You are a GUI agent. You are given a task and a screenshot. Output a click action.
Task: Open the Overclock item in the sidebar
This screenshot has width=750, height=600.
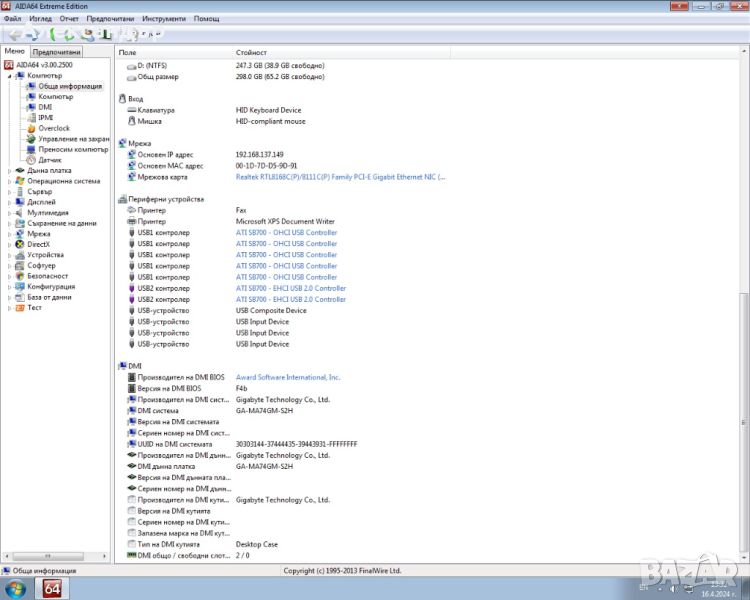[54, 128]
